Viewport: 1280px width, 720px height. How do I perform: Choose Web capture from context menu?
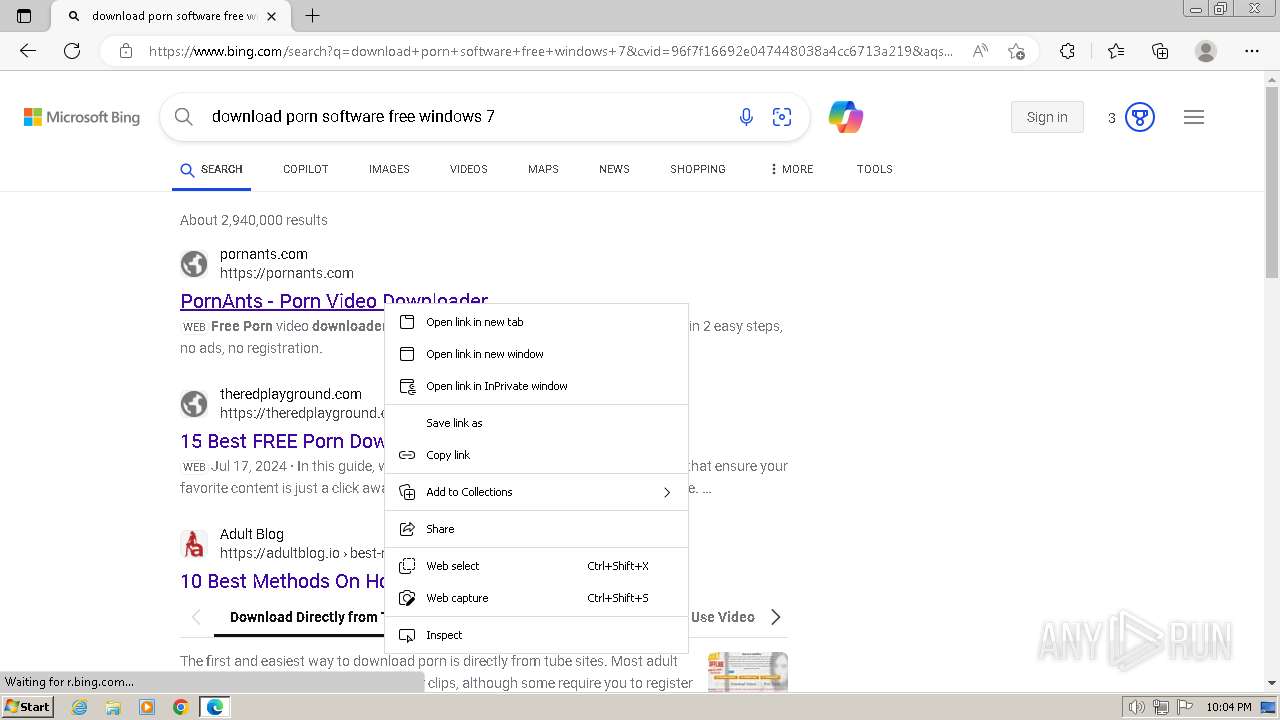point(536,598)
